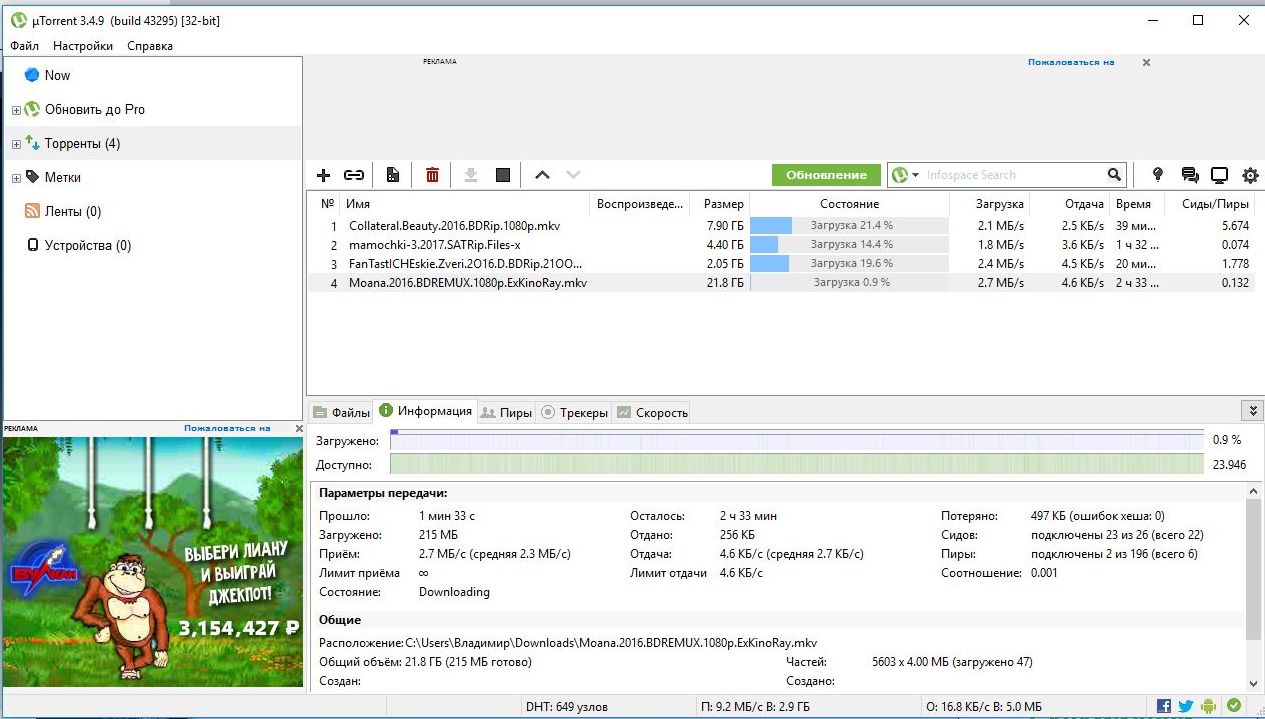Click into the Infospace Search field

(x=1012, y=175)
